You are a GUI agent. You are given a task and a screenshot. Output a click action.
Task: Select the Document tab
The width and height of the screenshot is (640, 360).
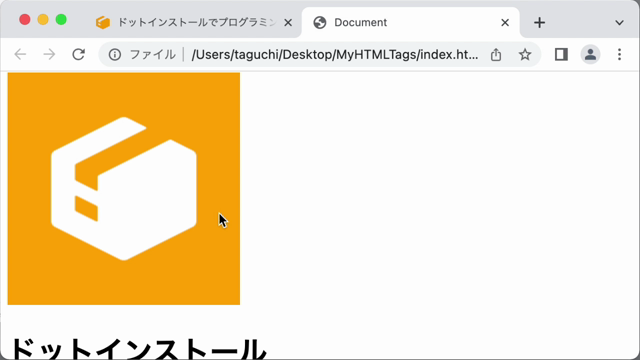point(410,22)
